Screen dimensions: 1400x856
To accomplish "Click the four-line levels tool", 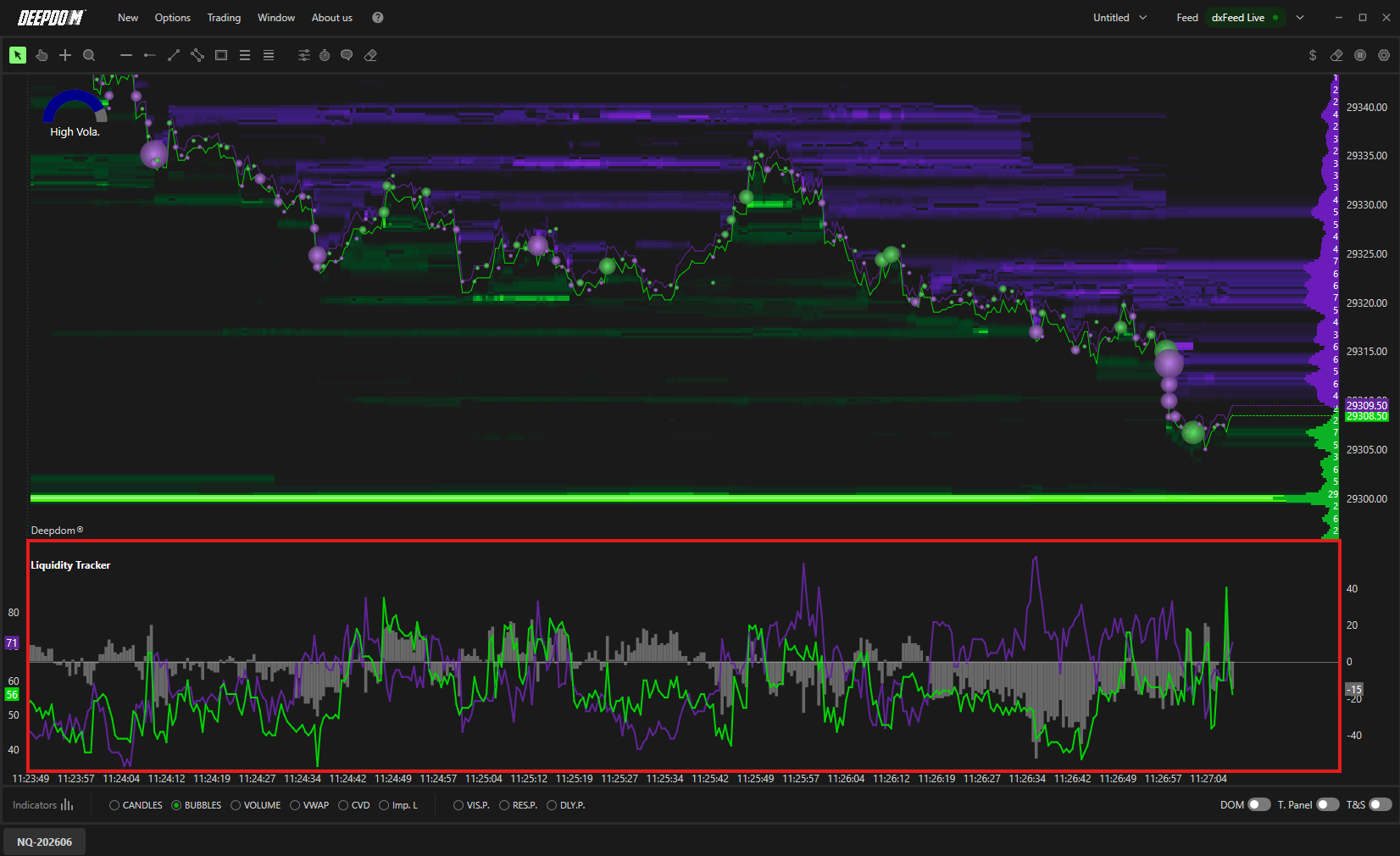I will click(x=269, y=55).
